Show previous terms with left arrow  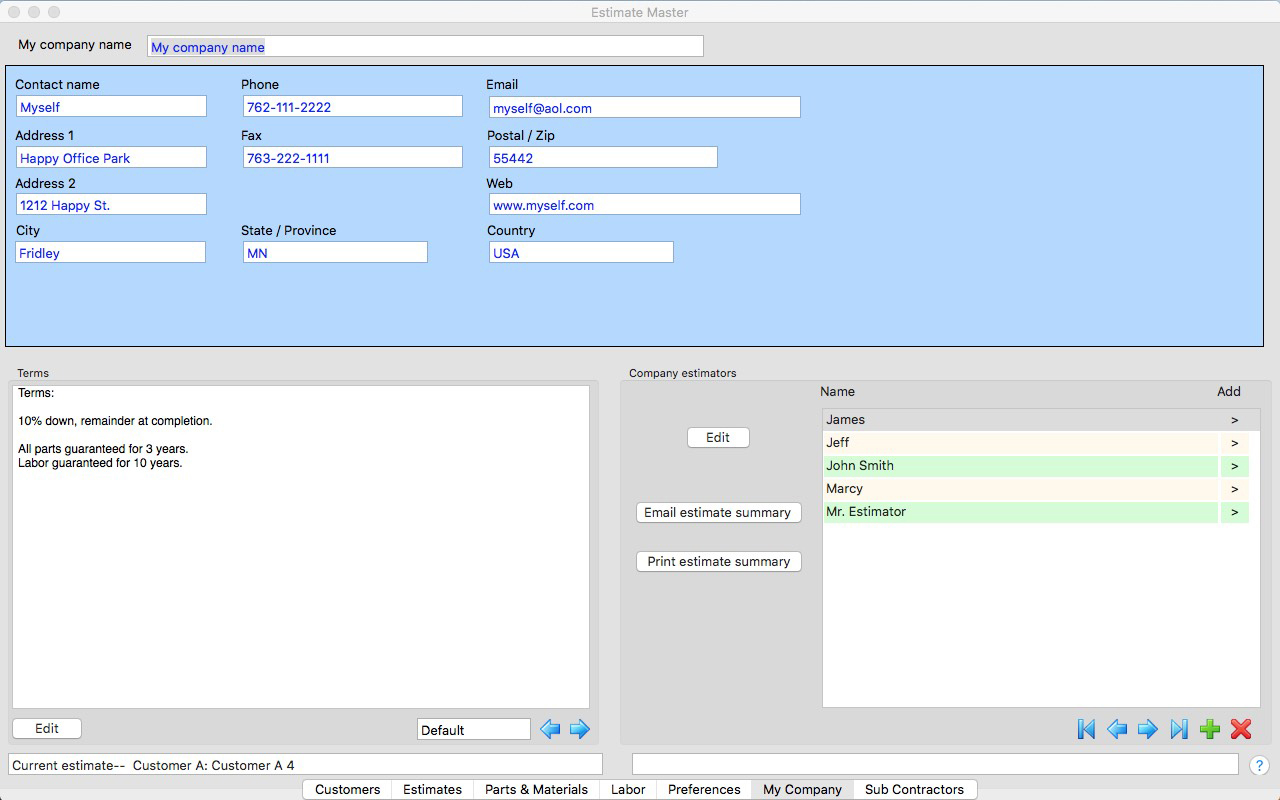550,729
